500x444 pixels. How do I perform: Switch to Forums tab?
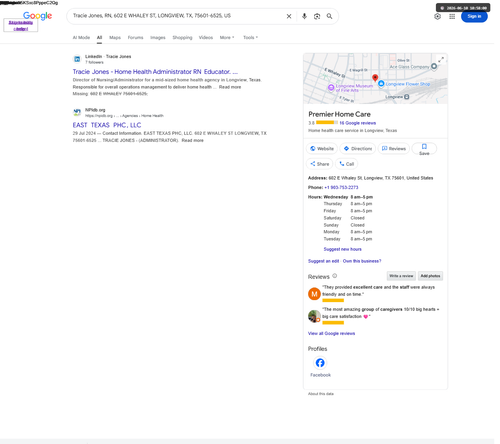(135, 38)
